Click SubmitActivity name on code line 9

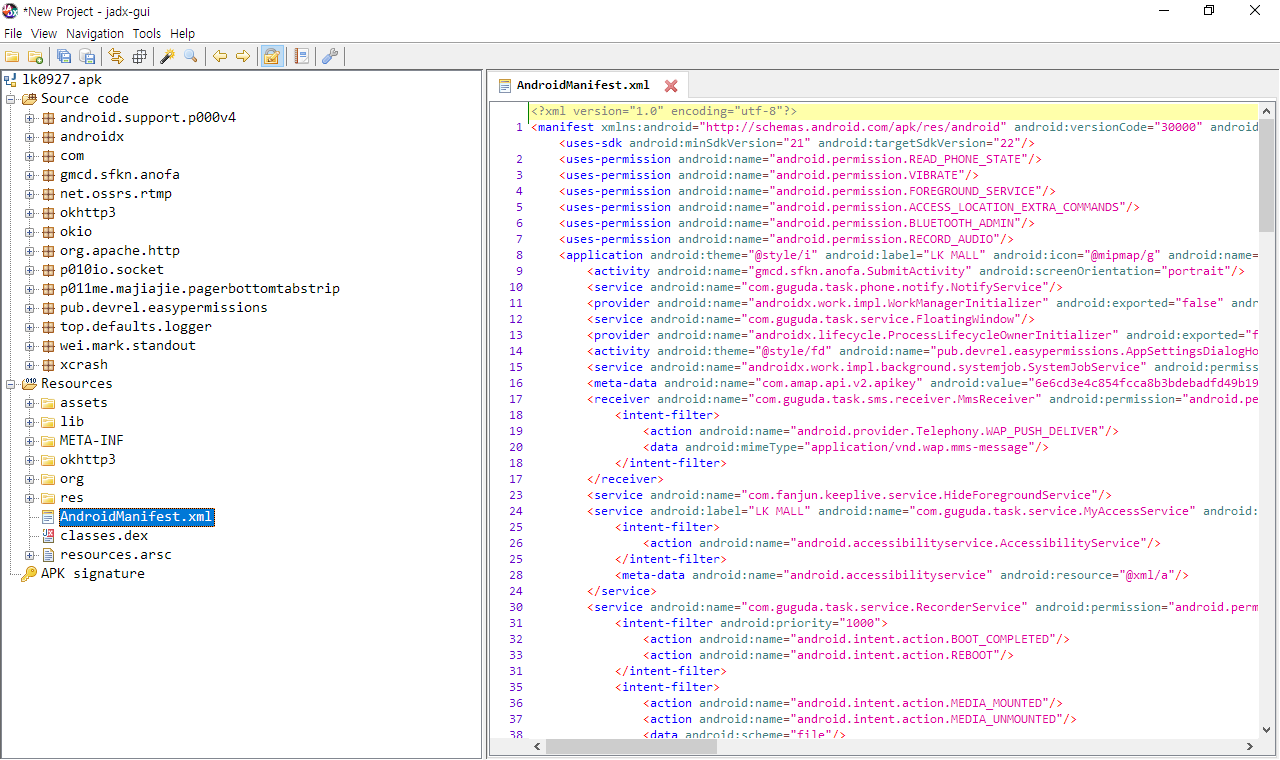click(x=917, y=271)
